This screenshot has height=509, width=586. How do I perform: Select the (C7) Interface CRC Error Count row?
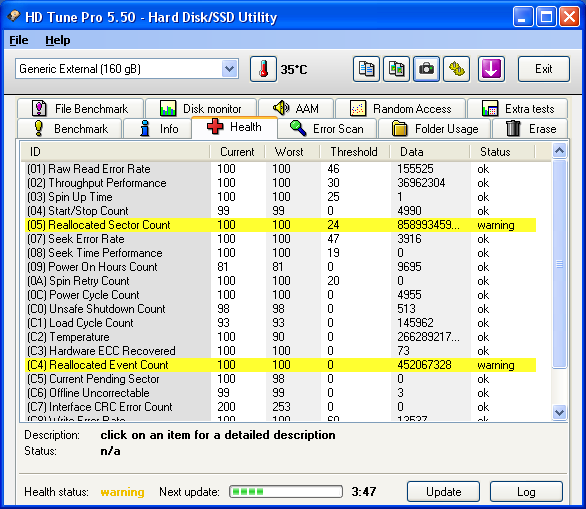pyautogui.click(x=281, y=407)
